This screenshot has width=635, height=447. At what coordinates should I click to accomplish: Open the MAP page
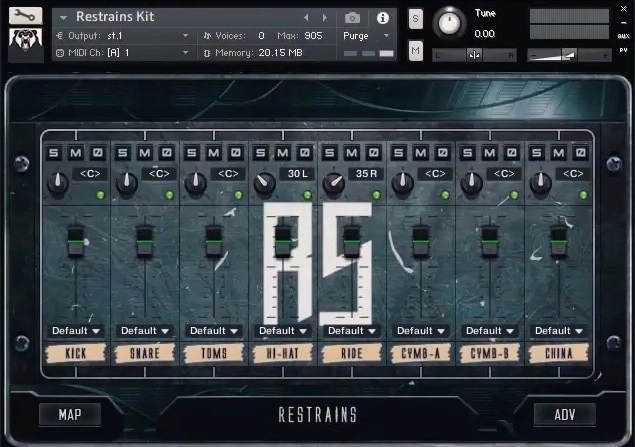point(70,415)
